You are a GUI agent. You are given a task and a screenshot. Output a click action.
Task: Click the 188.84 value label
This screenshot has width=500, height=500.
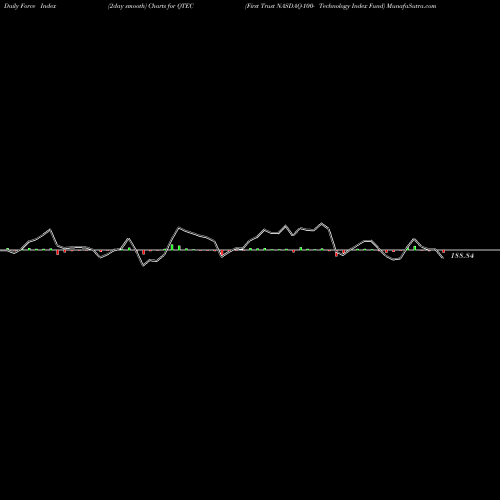tap(462, 256)
